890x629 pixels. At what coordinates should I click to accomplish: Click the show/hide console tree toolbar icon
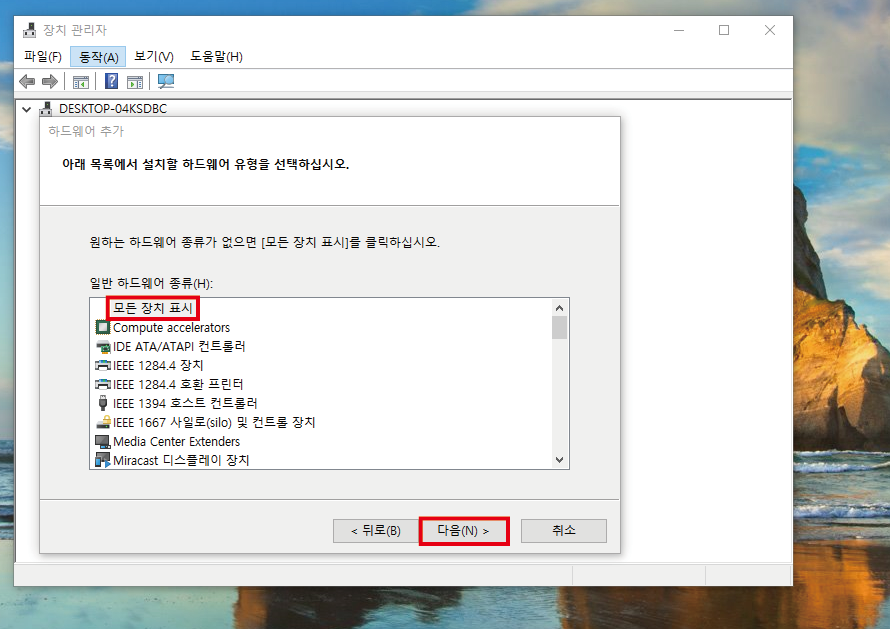pos(81,82)
